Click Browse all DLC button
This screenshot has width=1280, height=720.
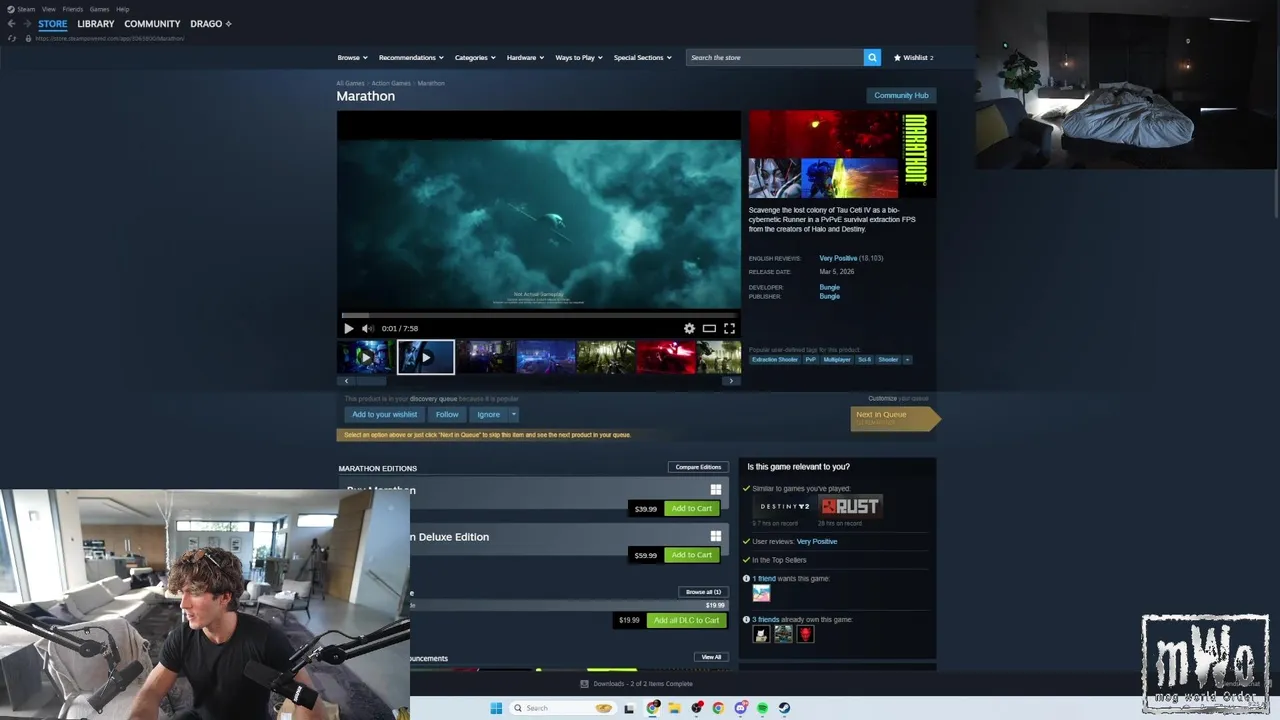(703, 592)
